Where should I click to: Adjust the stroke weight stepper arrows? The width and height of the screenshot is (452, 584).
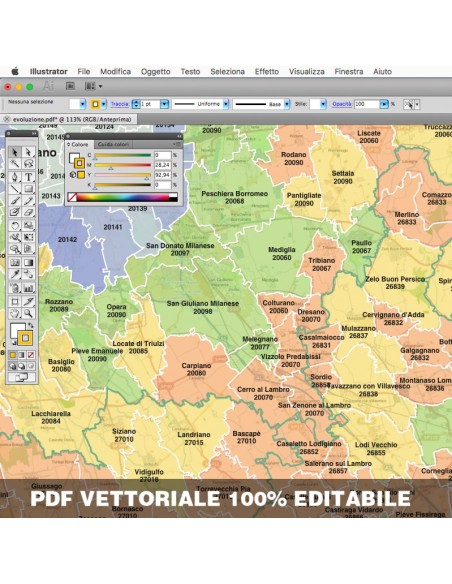click(x=136, y=104)
